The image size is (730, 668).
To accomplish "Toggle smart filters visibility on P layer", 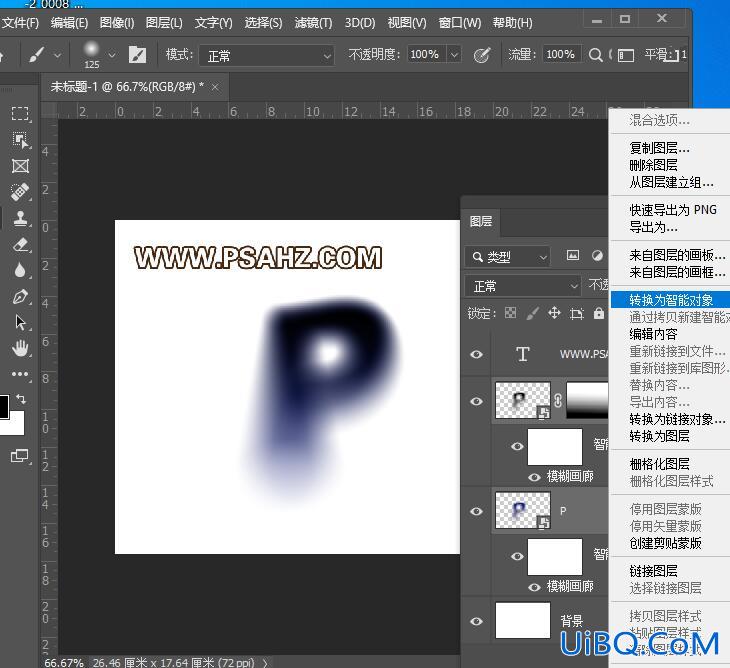I will point(517,556).
